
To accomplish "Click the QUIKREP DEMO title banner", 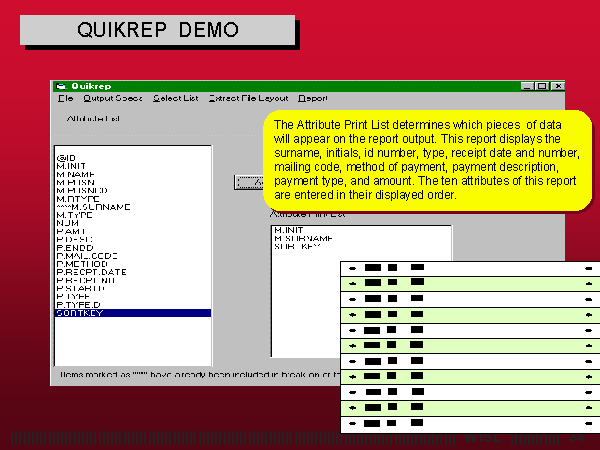I will [158, 29].
